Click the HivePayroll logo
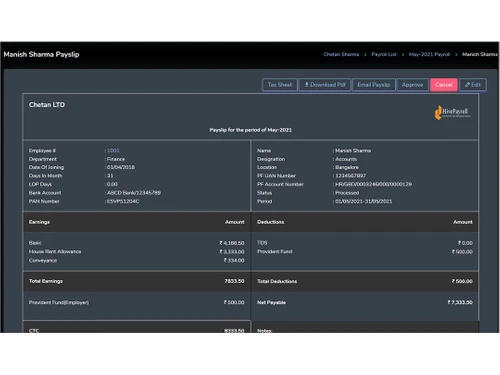 pos(453,112)
